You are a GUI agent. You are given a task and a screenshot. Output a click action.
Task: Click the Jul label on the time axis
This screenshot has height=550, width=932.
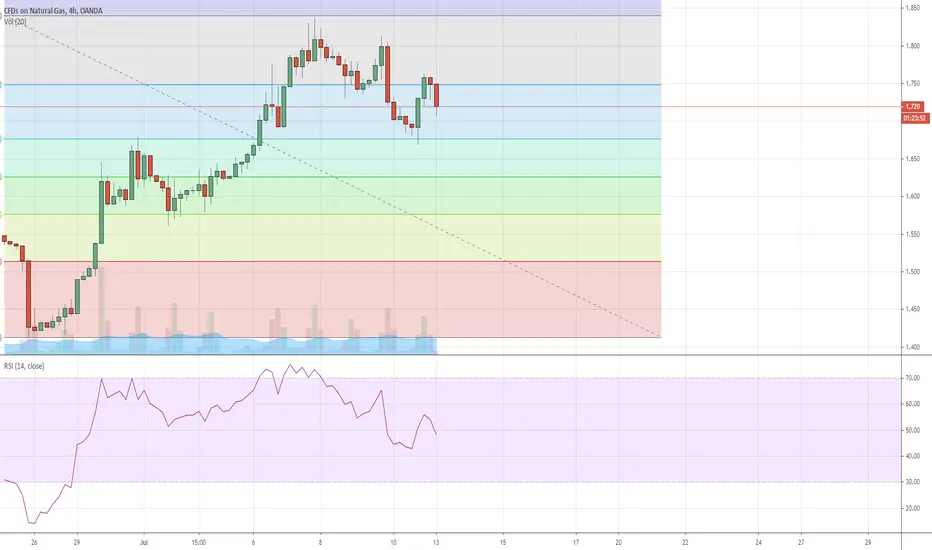click(x=143, y=542)
